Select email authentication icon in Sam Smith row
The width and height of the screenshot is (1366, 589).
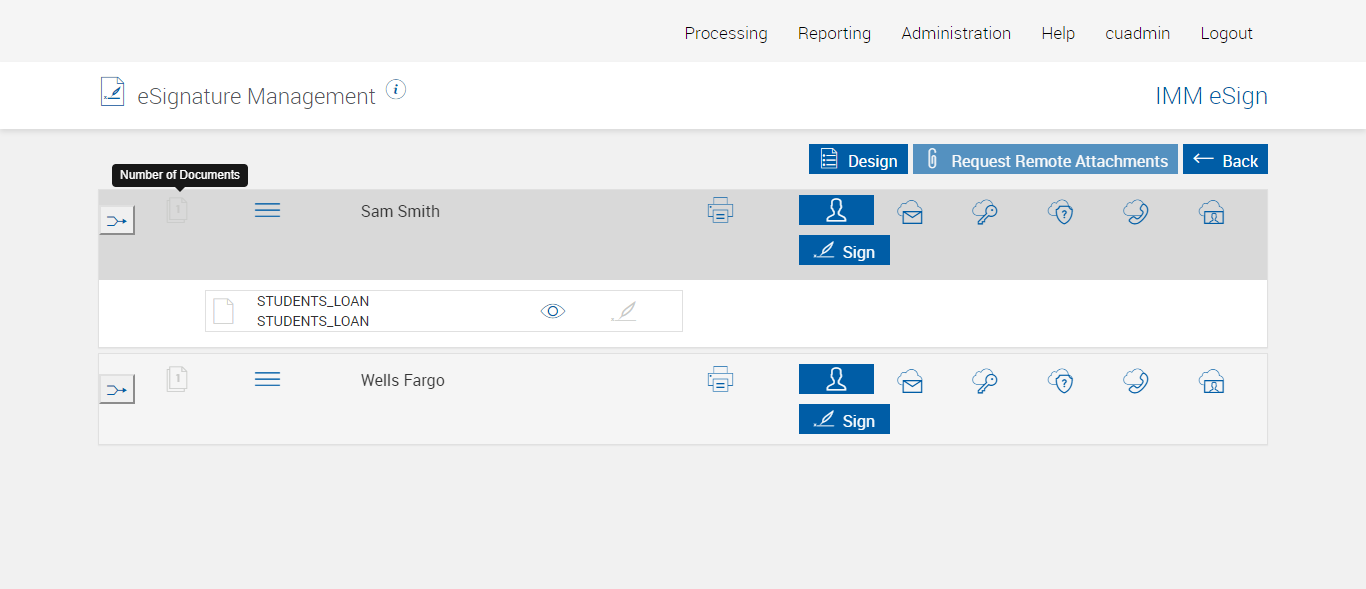point(910,212)
